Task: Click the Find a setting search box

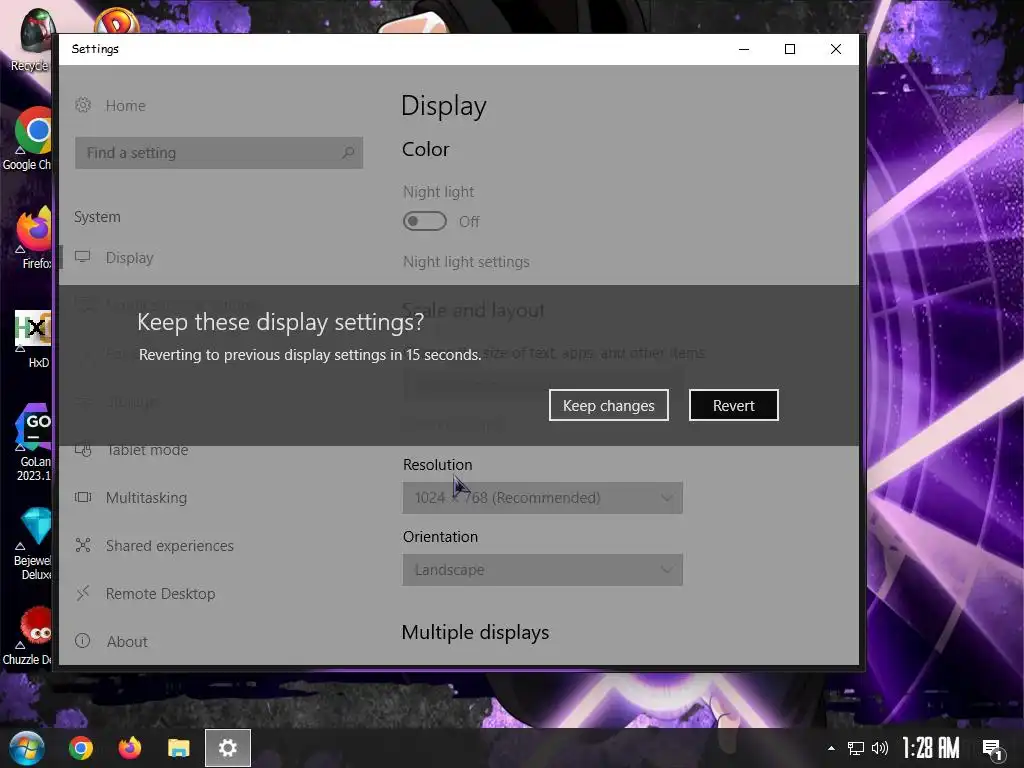Action: pyautogui.click(x=219, y=153)
